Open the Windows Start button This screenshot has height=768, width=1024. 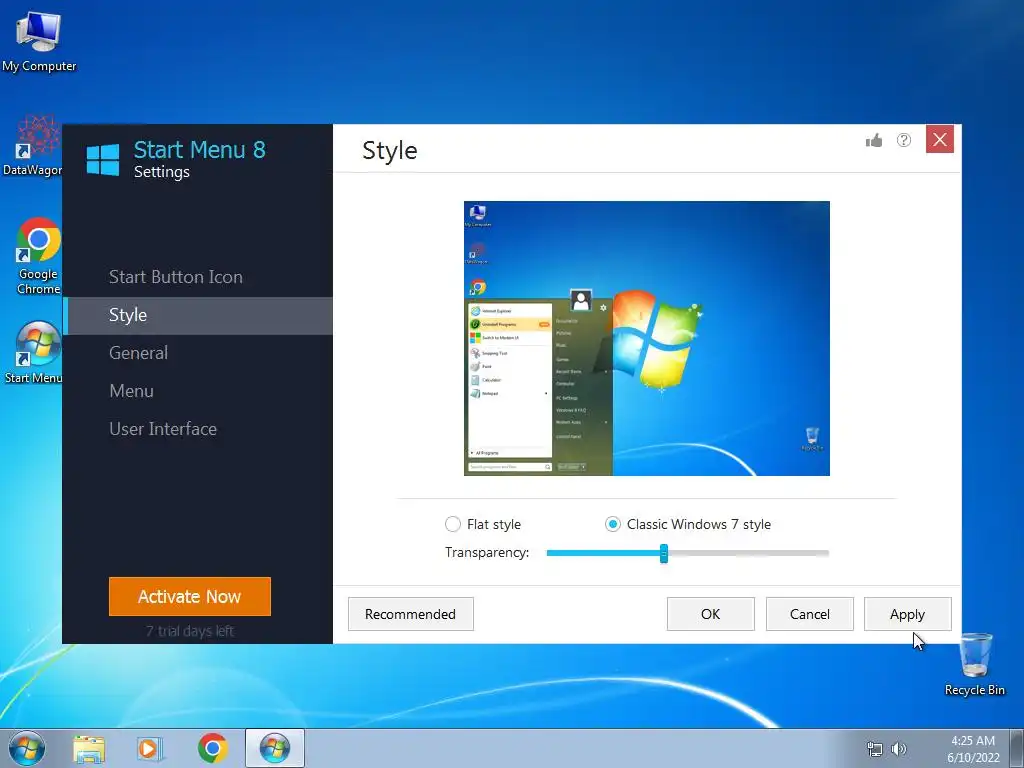tap(27, 748)
